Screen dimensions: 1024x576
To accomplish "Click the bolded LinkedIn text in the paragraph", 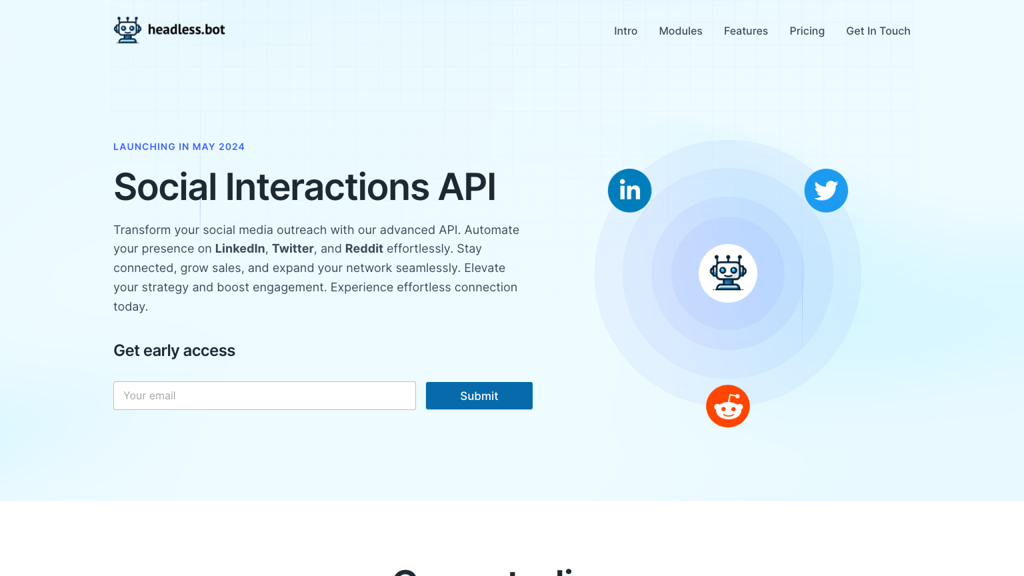I will tap(240, 248).
